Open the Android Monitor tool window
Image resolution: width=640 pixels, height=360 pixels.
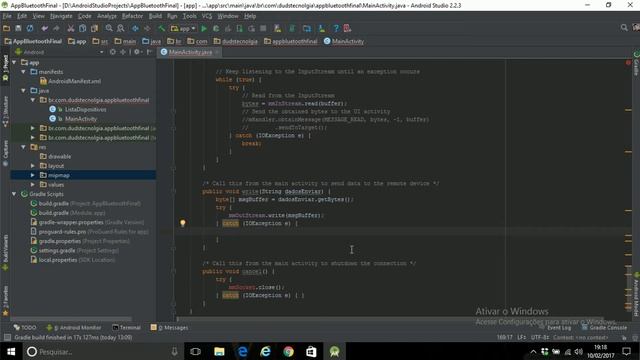[x=74, y=327]
